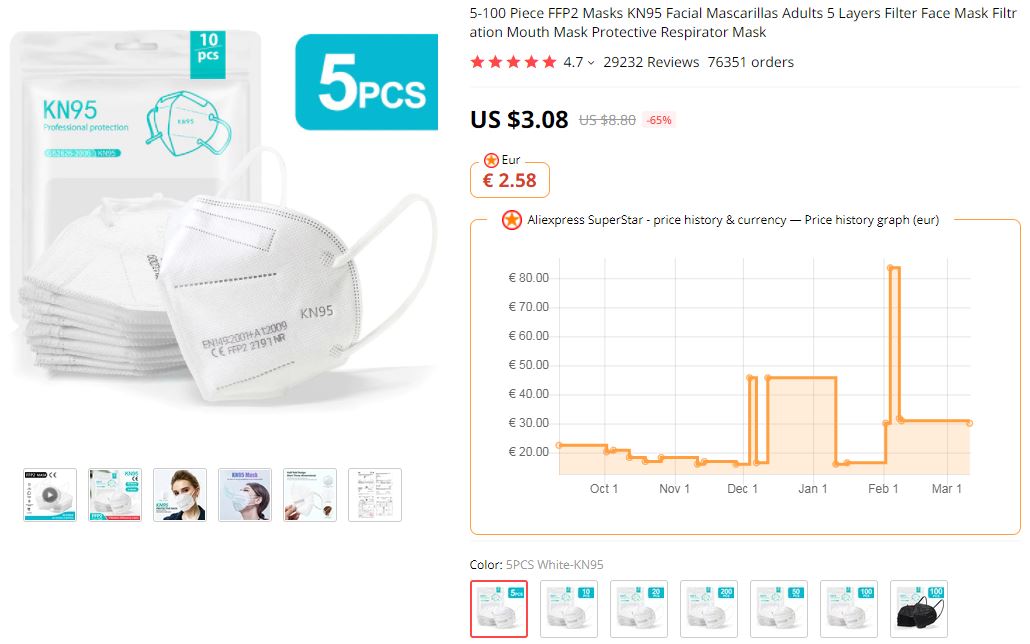Pick the 100 pcs white mask variant
Screen dimensions: 1030x644
[x=849, y=609]
